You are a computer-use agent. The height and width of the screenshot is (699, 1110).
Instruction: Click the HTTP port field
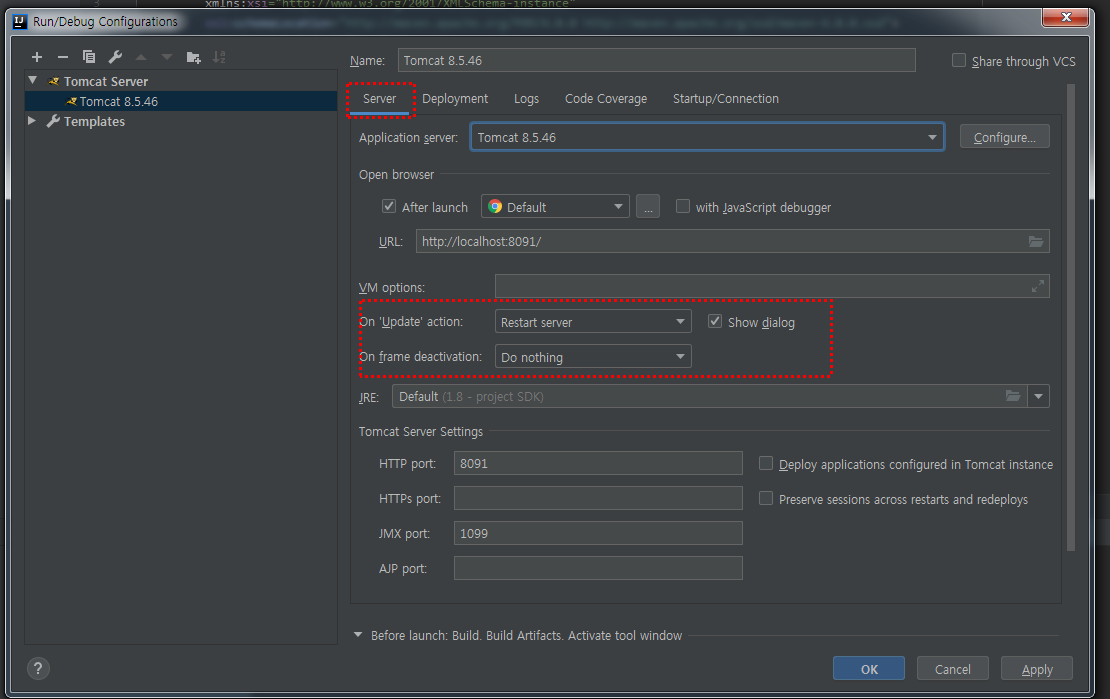click(x=598, y=463)
